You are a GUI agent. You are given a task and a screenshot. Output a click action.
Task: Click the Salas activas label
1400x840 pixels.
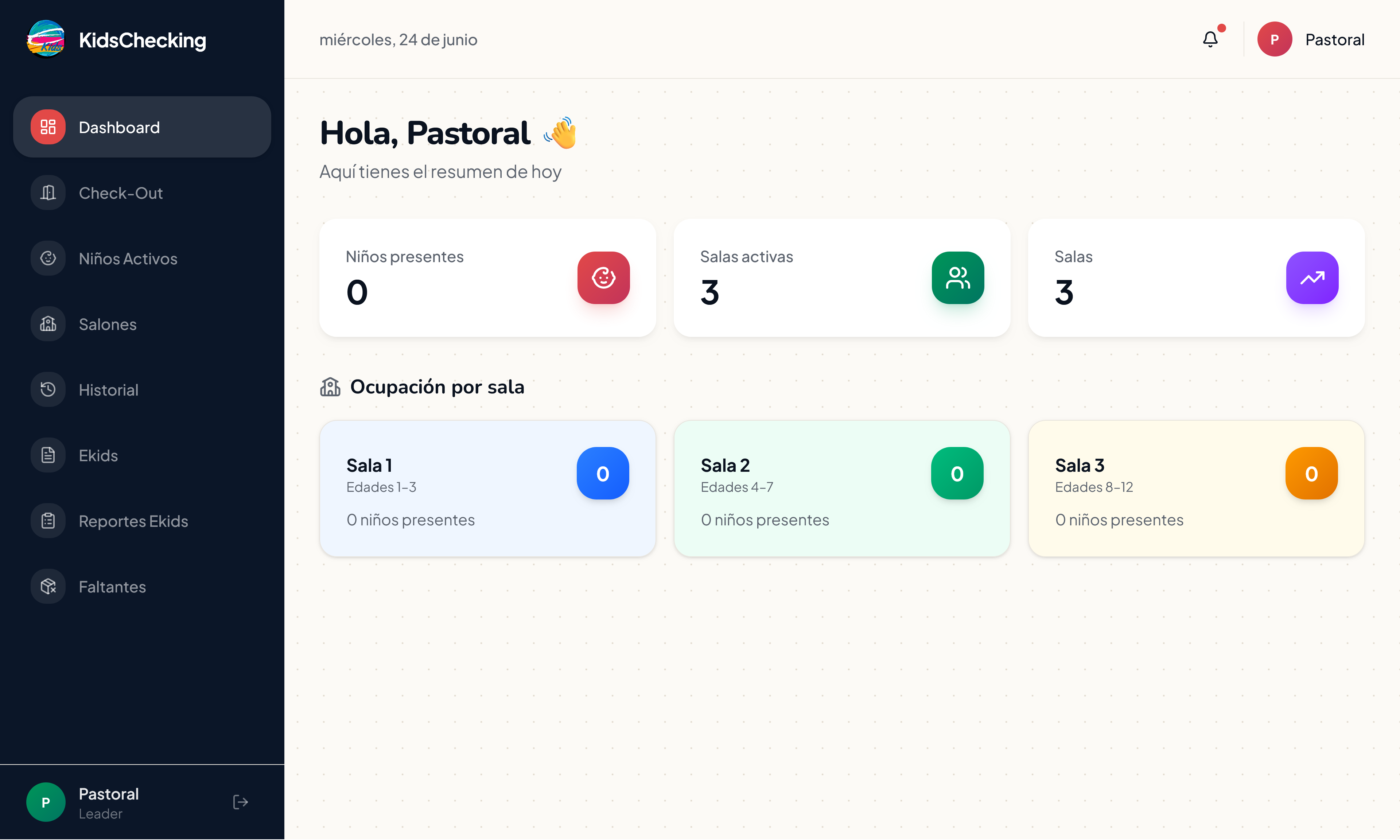pyautogui.click(x=746, y=256)
